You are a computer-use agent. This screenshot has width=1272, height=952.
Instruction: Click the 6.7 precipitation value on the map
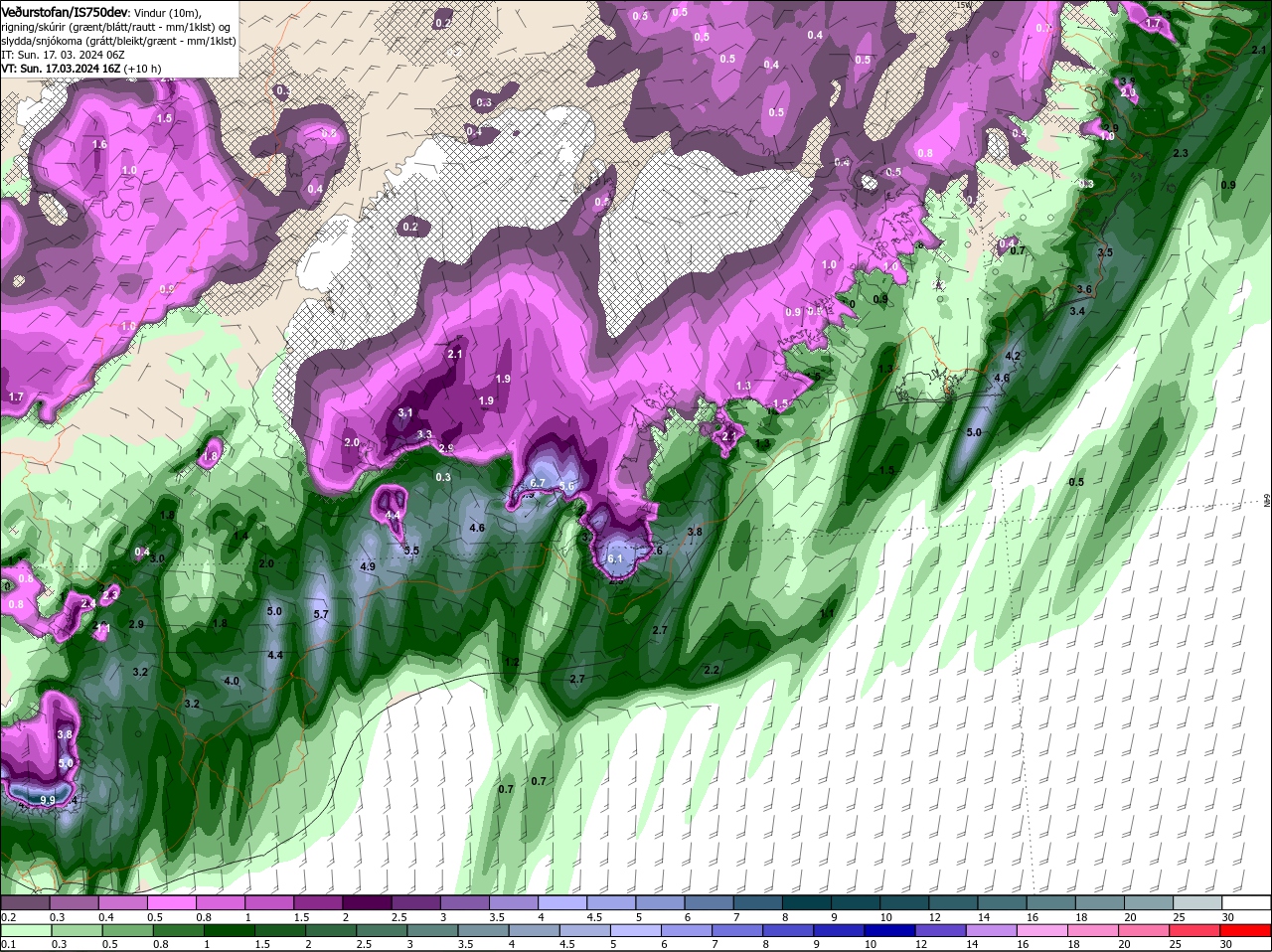tap(539, 483)
